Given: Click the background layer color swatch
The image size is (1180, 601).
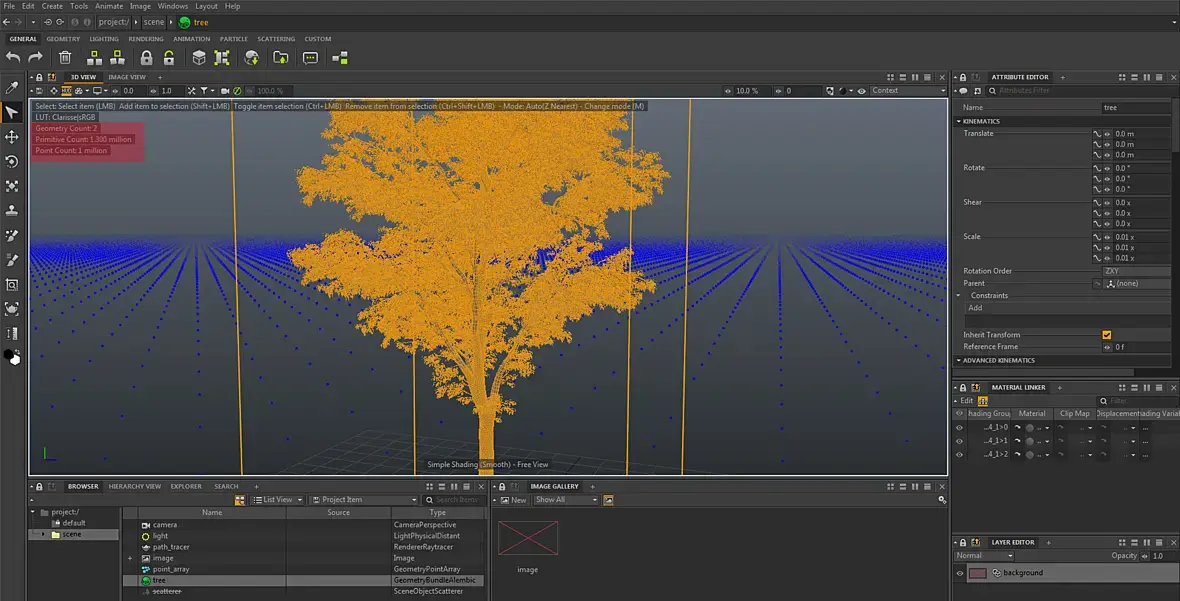Looking at the screenshot, I should pos(978,573).
